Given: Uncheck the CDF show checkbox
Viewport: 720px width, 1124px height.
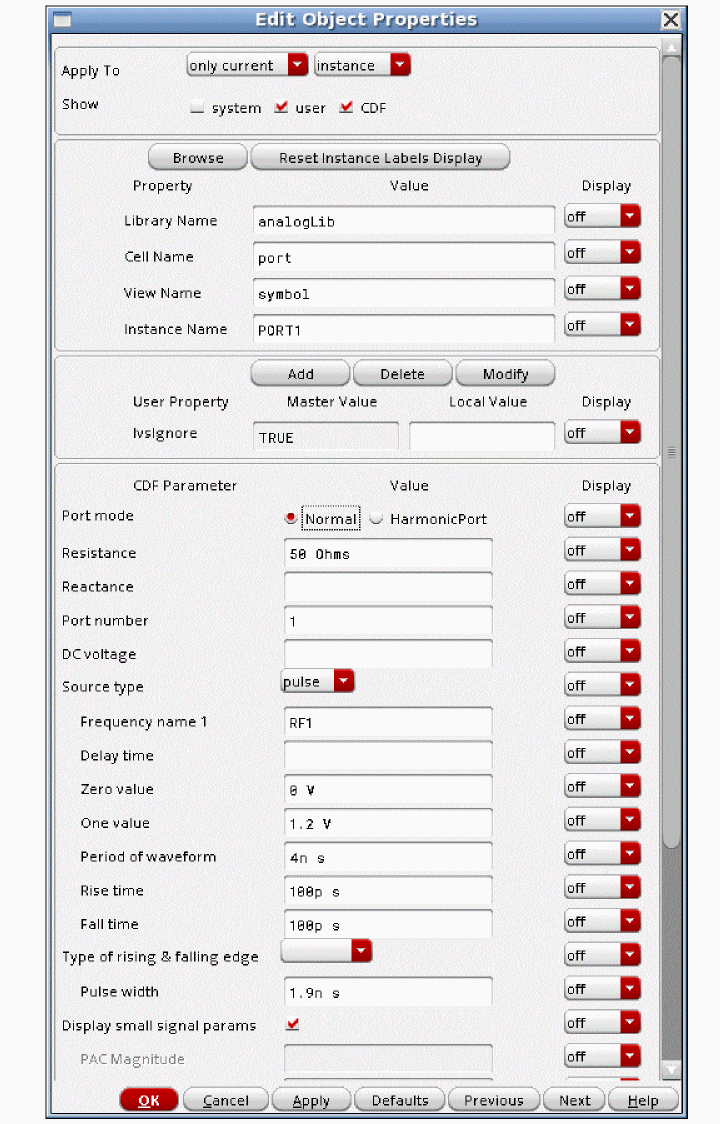Looking at the screenshot, I should [346, 108].
